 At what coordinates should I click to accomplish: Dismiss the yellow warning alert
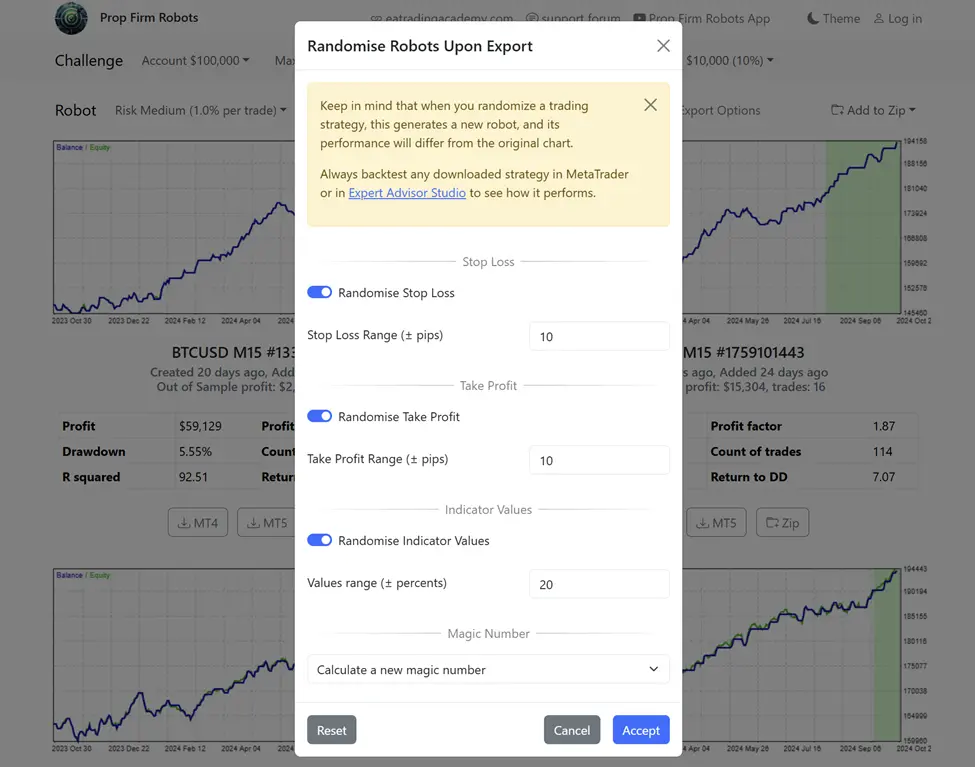pyautogui.click(x=650, y=105)
